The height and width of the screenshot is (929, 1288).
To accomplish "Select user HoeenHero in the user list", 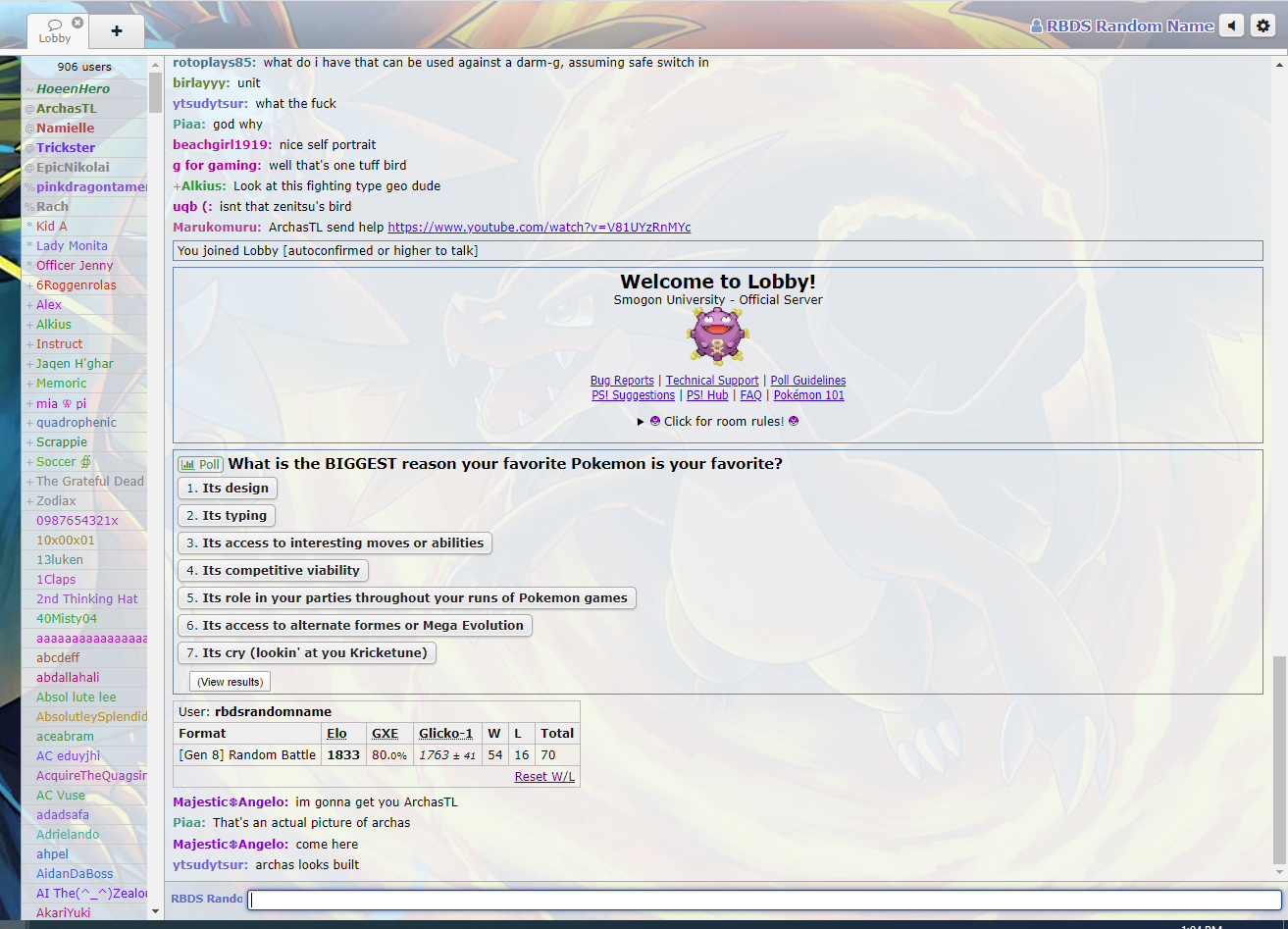I will (84, 89).
